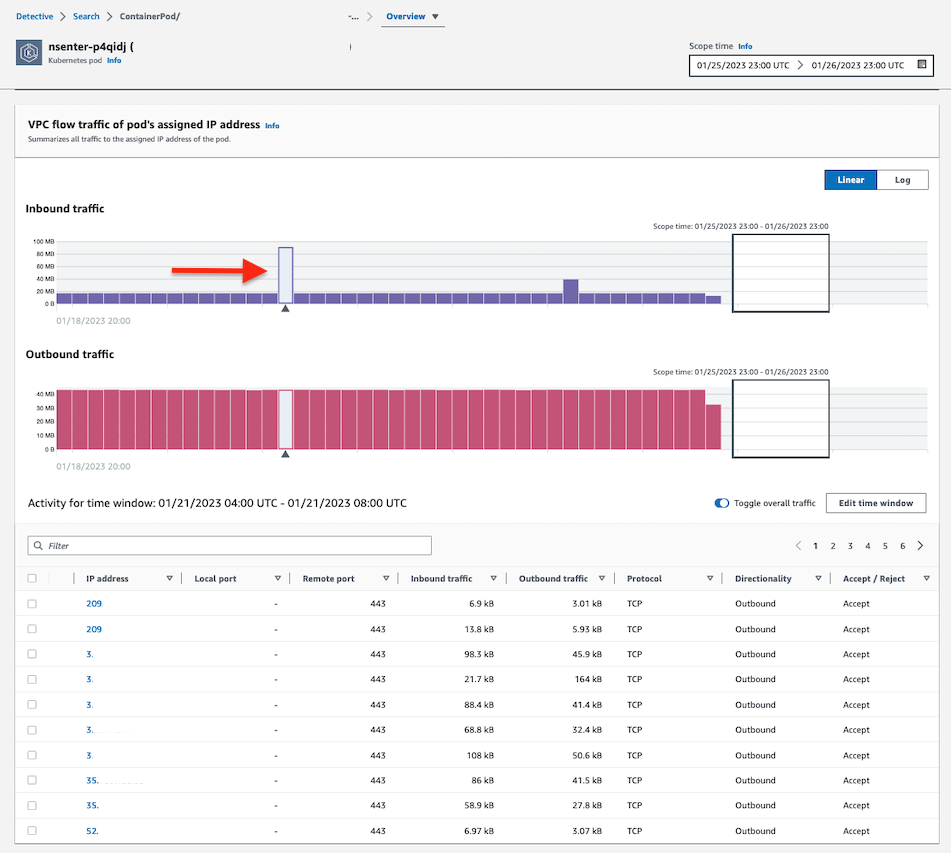Screen dimensions: 951x853
Task: Open the Accept / Reject column filter icon
Action: [x=924, y=578]
